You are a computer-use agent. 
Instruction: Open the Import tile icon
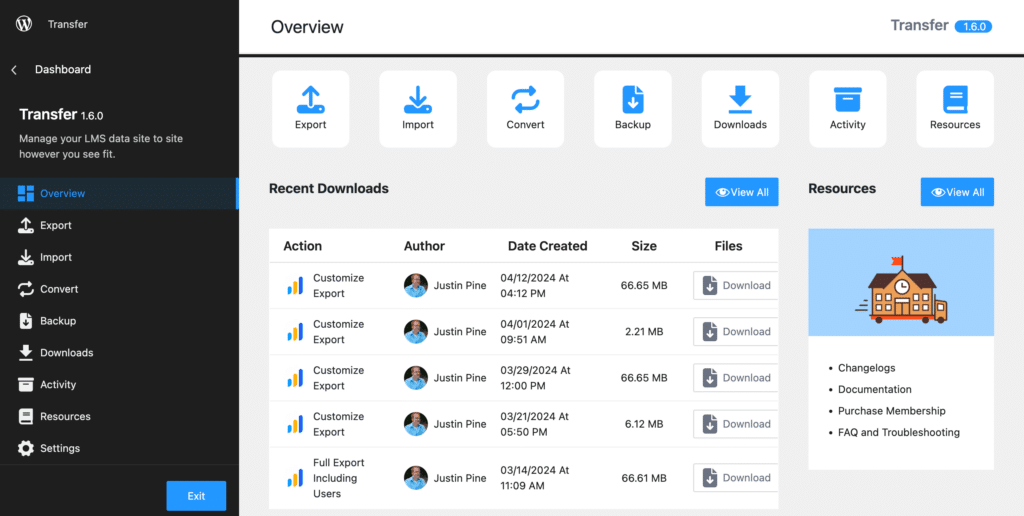click(418, 100)
